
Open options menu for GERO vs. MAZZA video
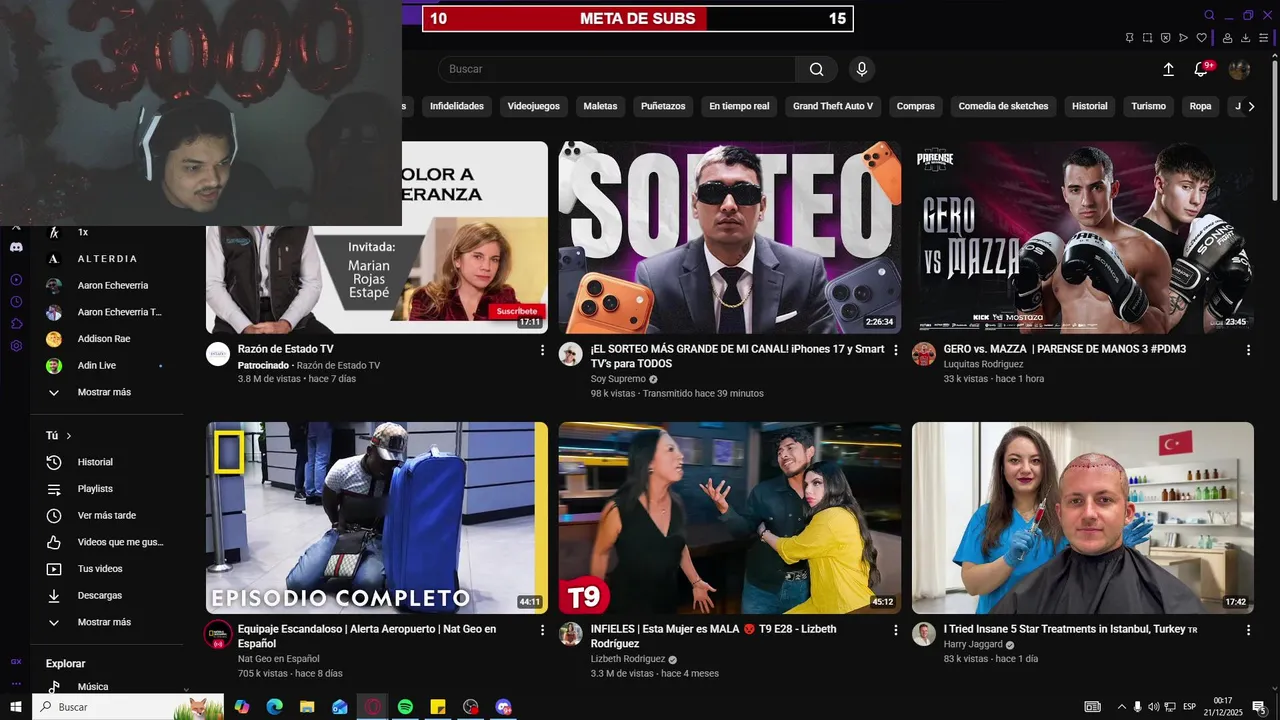pyautogui.click(x=1248, y=350)
